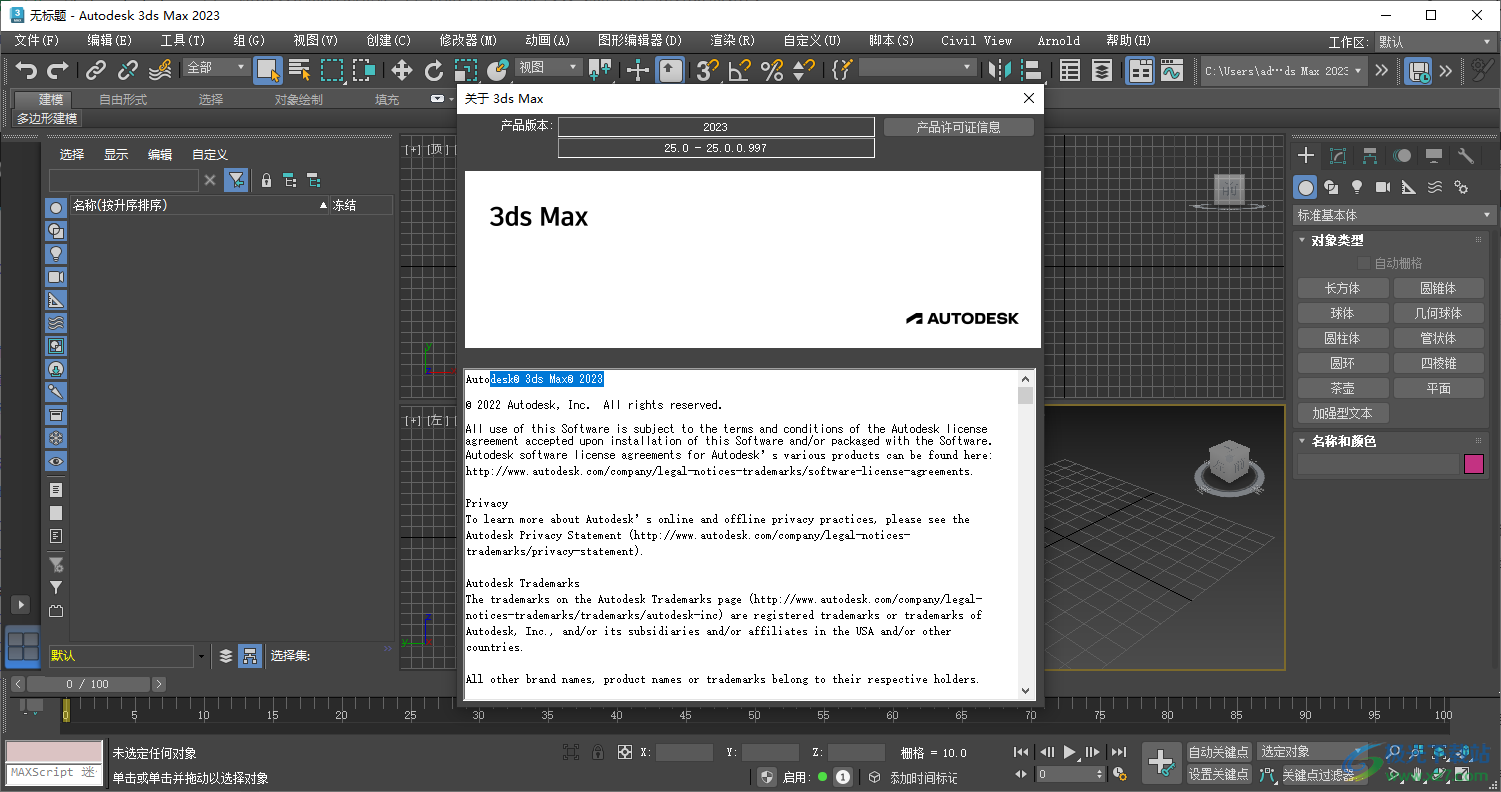Open the Select by Name list
The width and height of the screenshot is (1501, 792).
(x=299, y=70)
